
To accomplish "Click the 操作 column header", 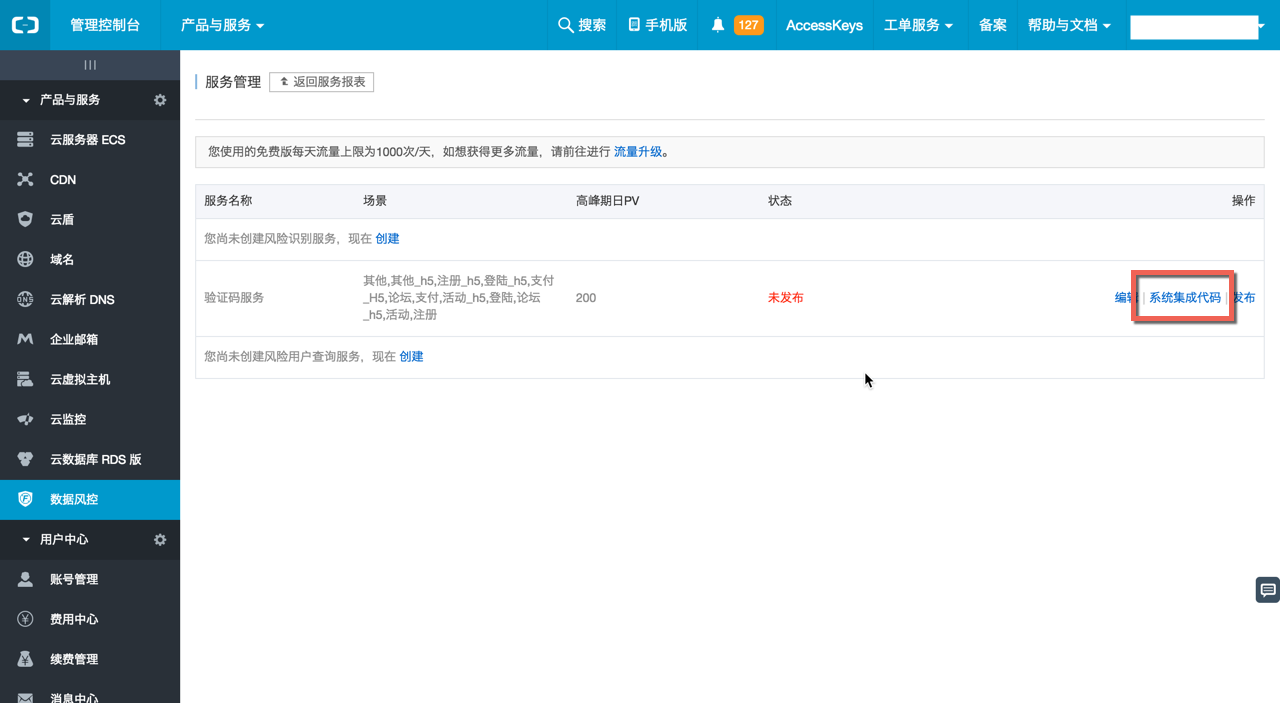I will click(x=1243, y=201).
